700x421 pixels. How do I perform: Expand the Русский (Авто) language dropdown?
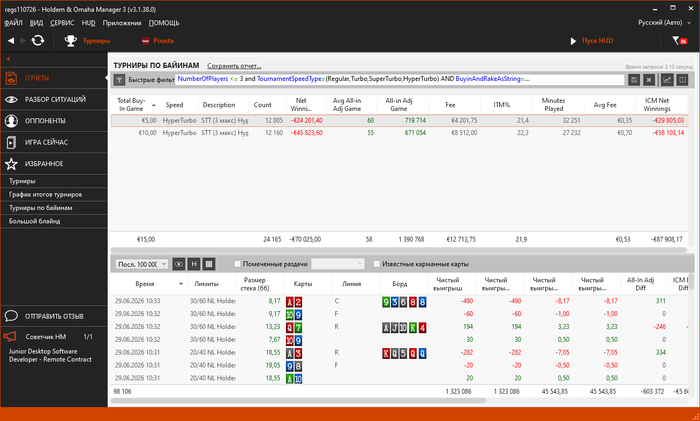click(664, 22)
